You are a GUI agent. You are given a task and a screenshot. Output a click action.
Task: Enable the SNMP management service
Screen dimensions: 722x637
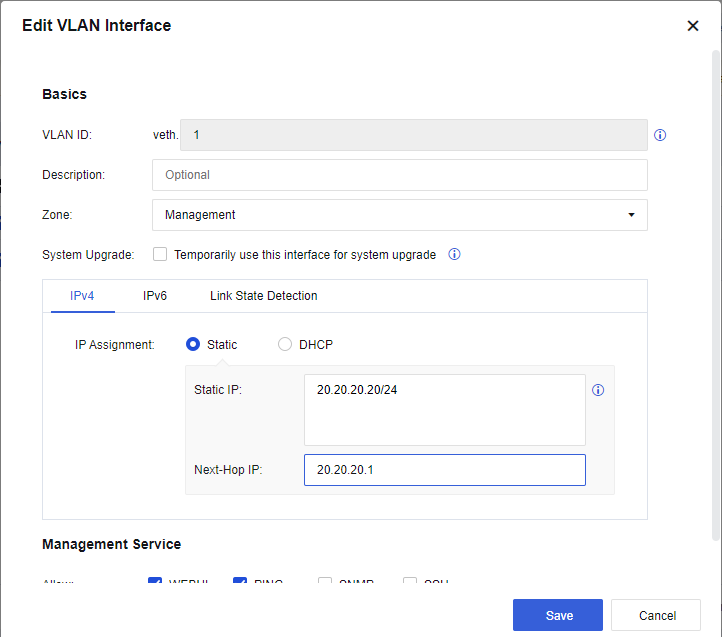325,582
